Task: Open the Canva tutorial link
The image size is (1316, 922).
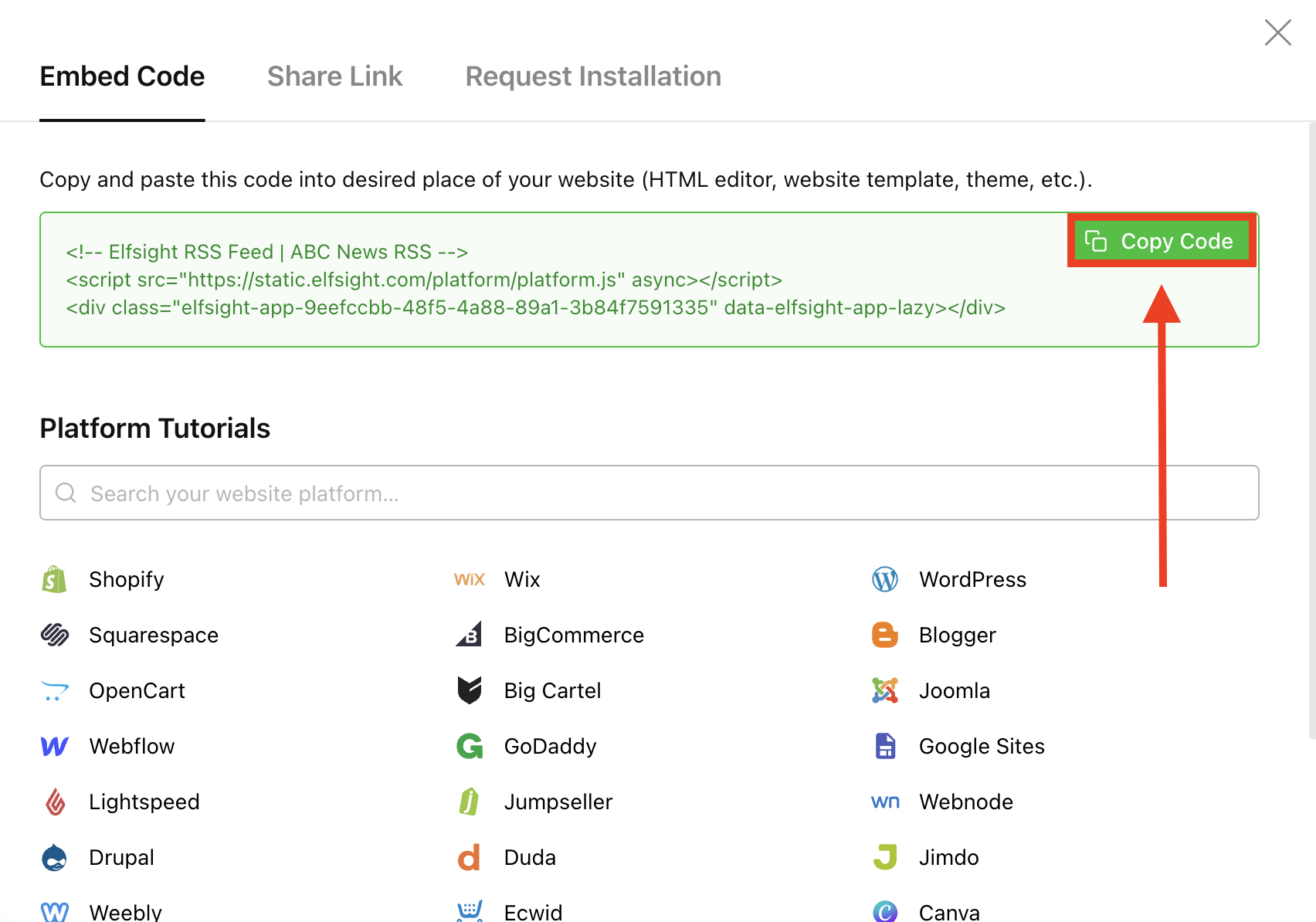Action: (x=949, y=912)
